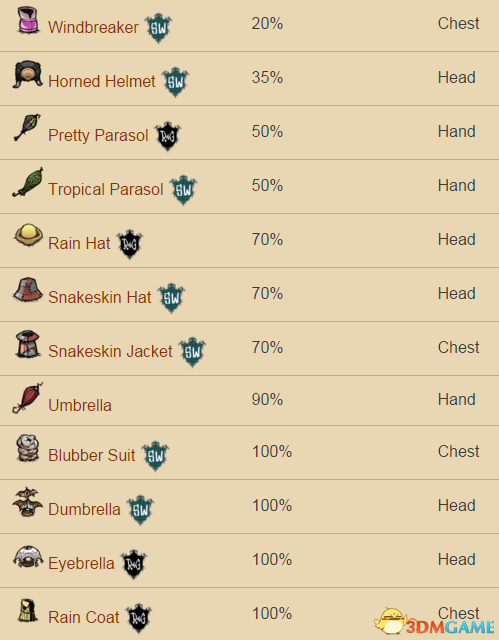Screen dimensions: 499x640
Task: Follow the Dumbrella text link
Action: (x=84, y=509)
